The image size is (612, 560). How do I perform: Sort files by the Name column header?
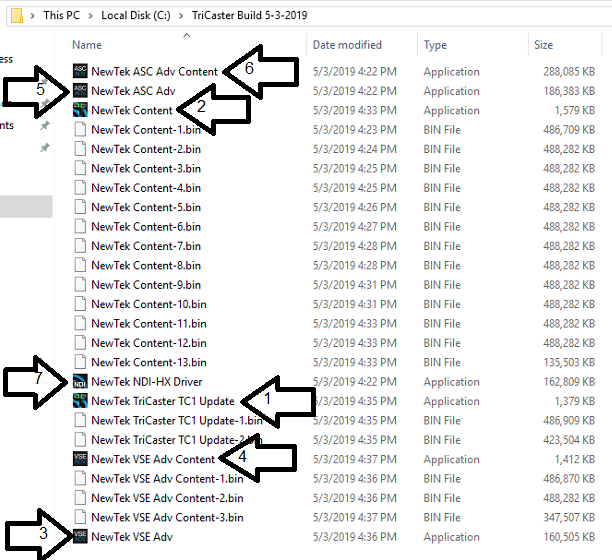(x=87, y=45)
